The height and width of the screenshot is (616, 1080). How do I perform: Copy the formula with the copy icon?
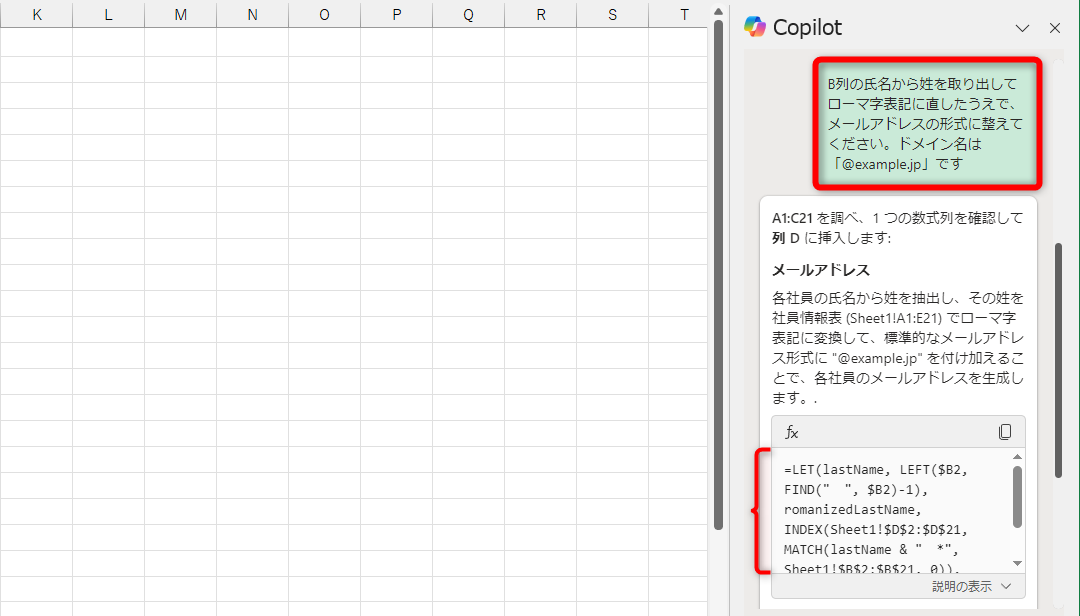tap(1005, 432)
